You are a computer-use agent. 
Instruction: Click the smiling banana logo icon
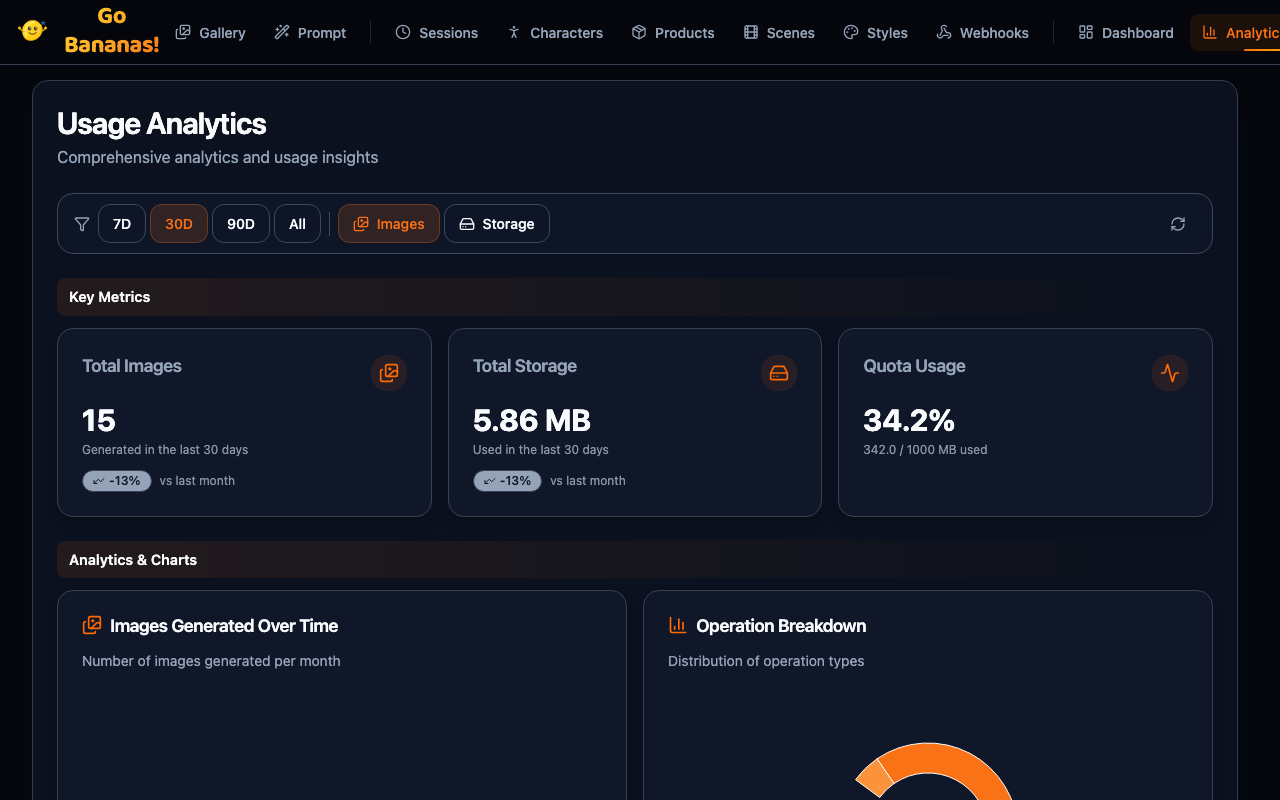pyautogui.click(x=32, y=30)
